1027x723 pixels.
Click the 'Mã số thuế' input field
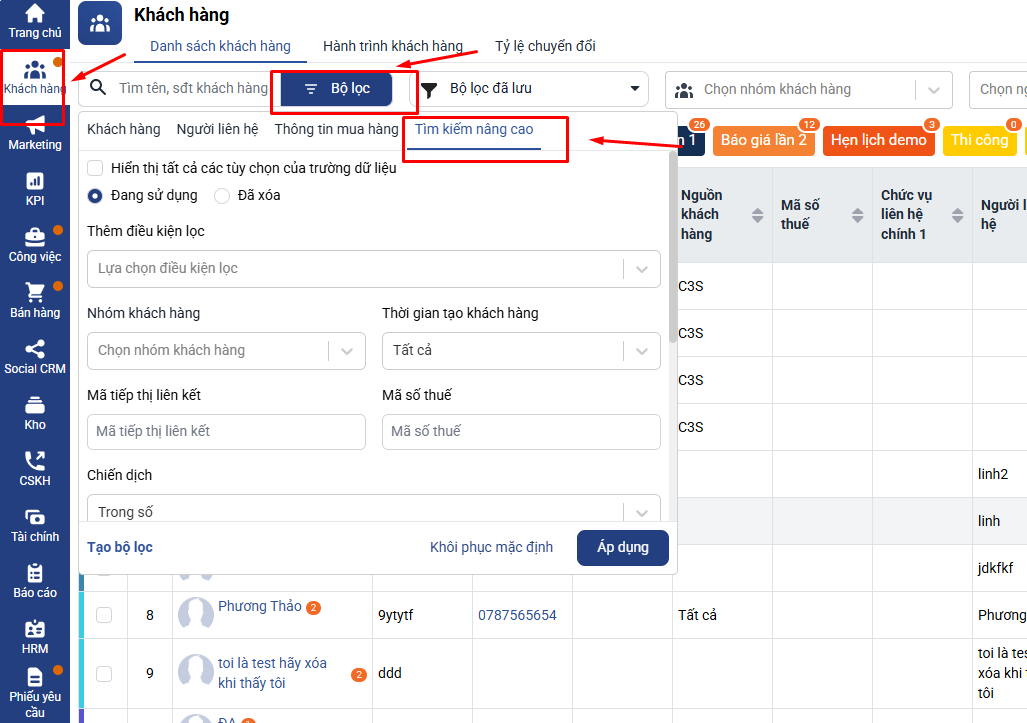[x=520, y=432]
